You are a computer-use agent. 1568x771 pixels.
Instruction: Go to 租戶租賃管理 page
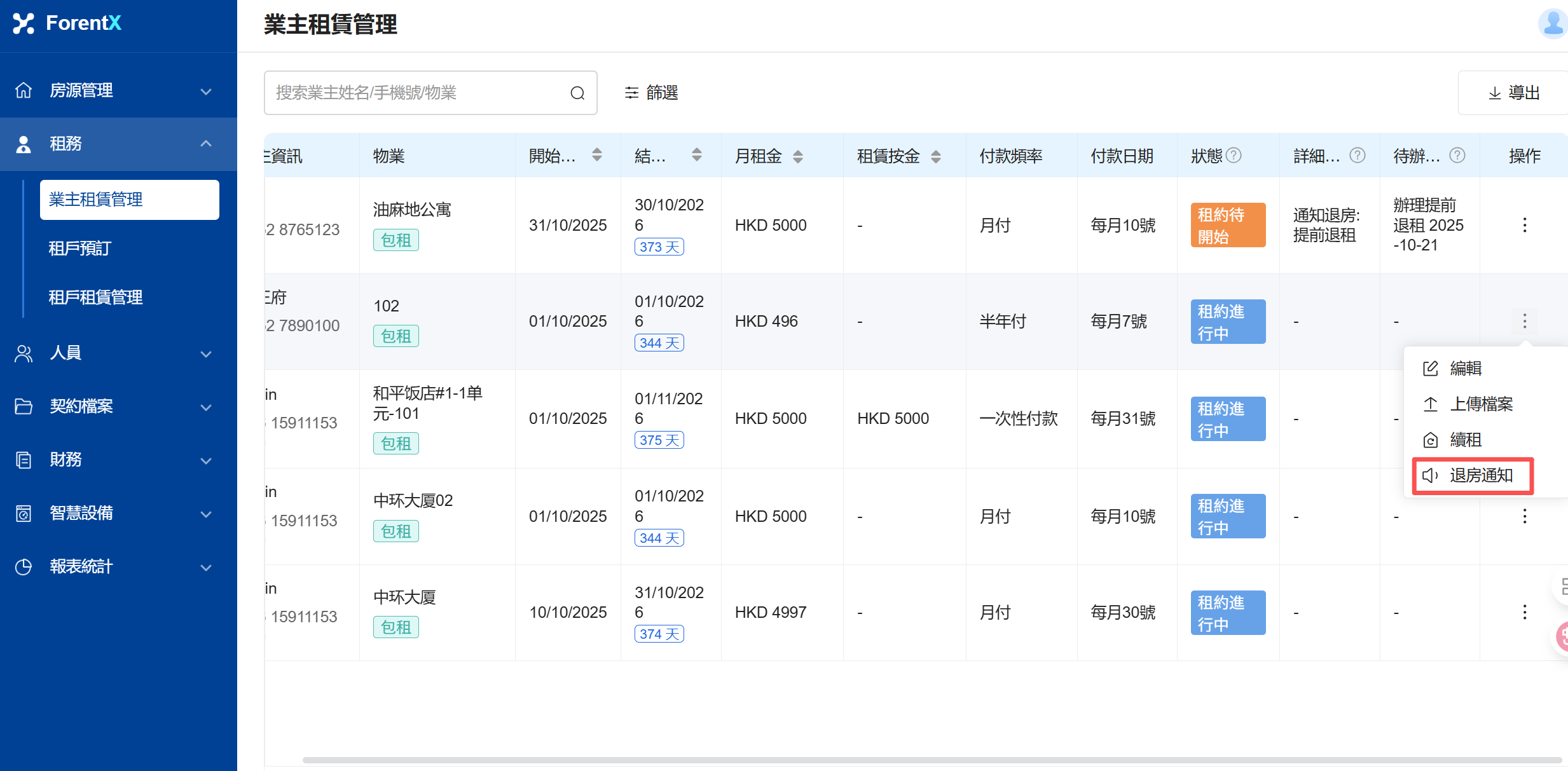coord(96,297)
